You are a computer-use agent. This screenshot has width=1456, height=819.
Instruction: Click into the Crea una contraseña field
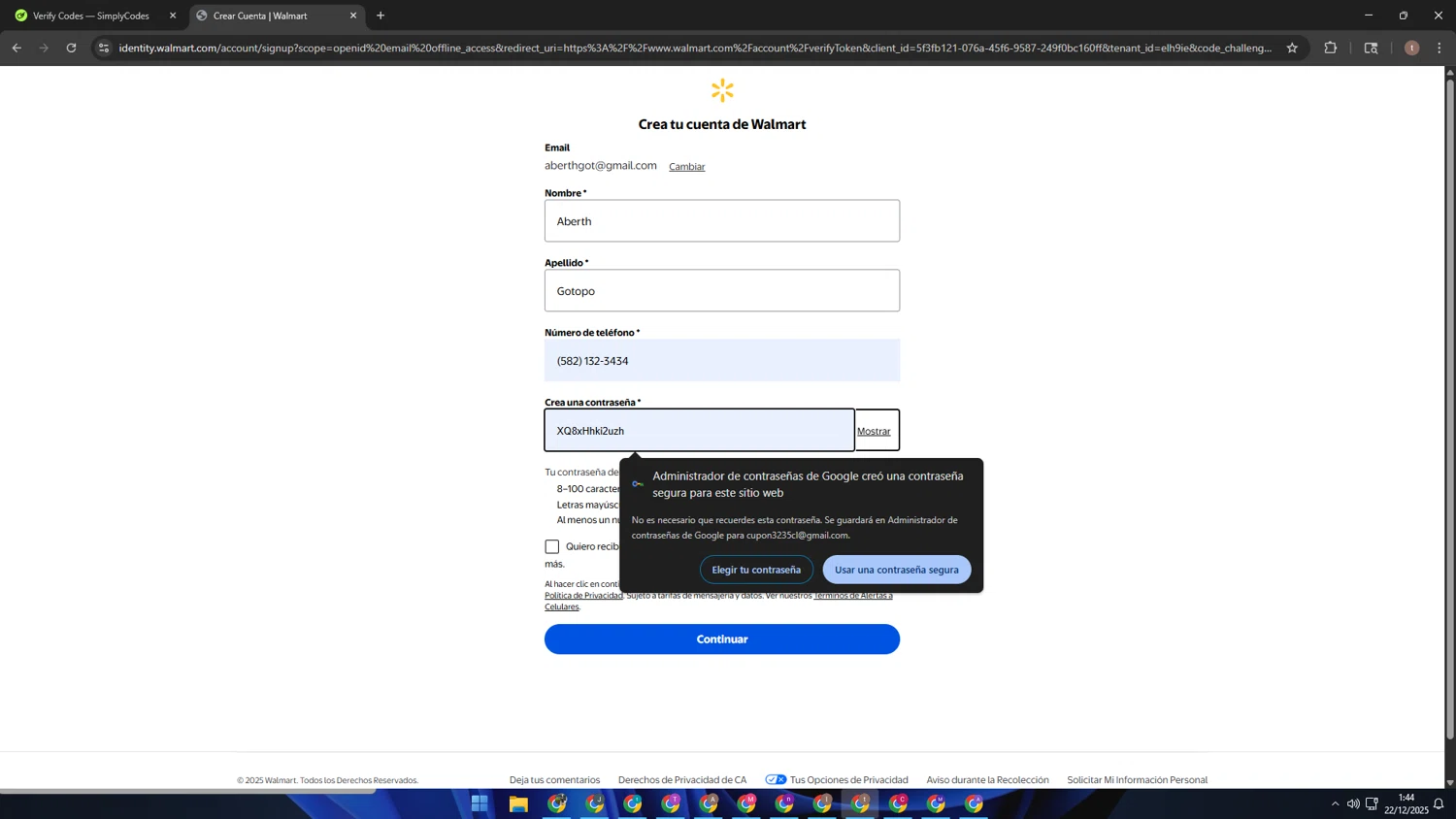(699, 430)
